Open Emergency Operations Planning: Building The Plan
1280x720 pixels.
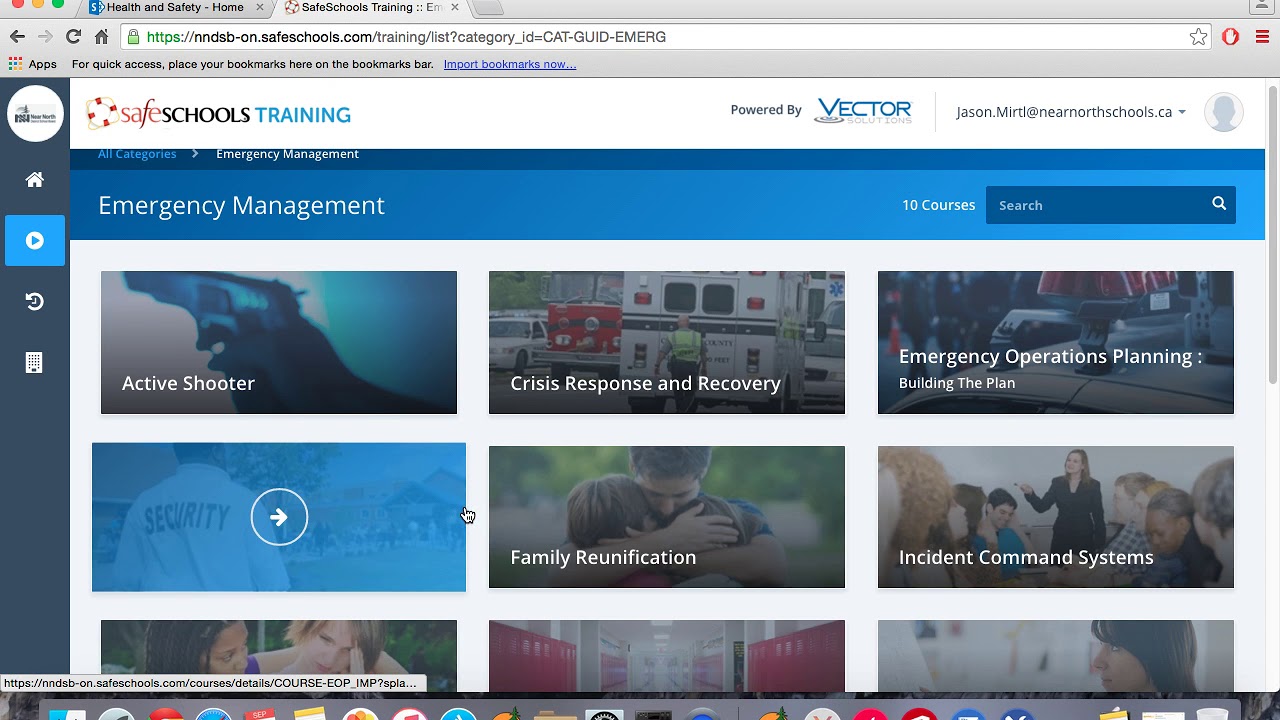pos(1056,342)
